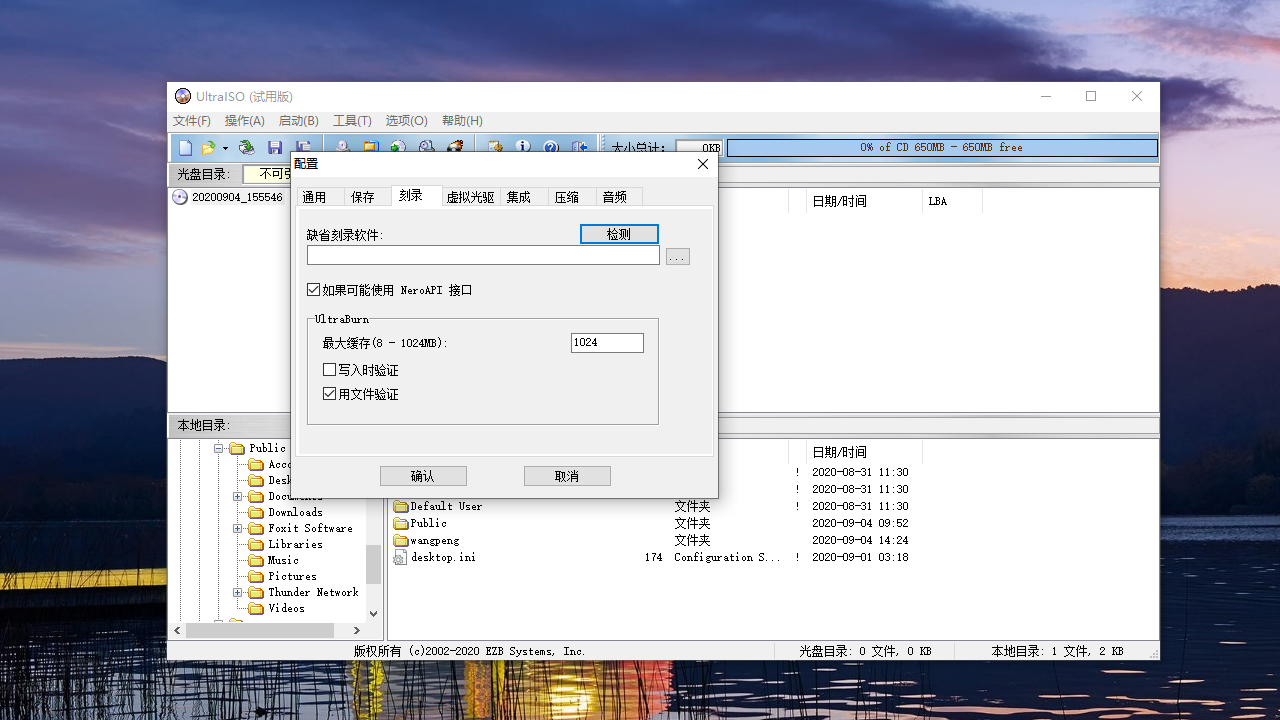Uncheck 如果可能使用 NeroAPI 接口

pos(314,290)
